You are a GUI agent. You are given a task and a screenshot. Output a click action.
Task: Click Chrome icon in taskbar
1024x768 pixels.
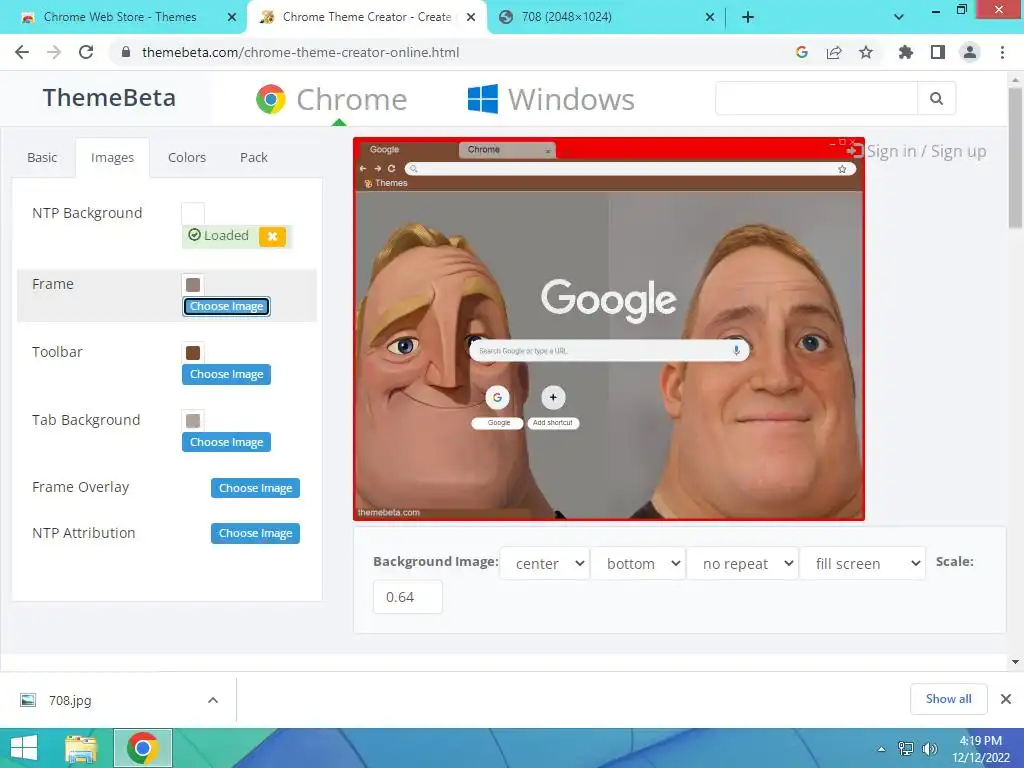tap(143, 748)
